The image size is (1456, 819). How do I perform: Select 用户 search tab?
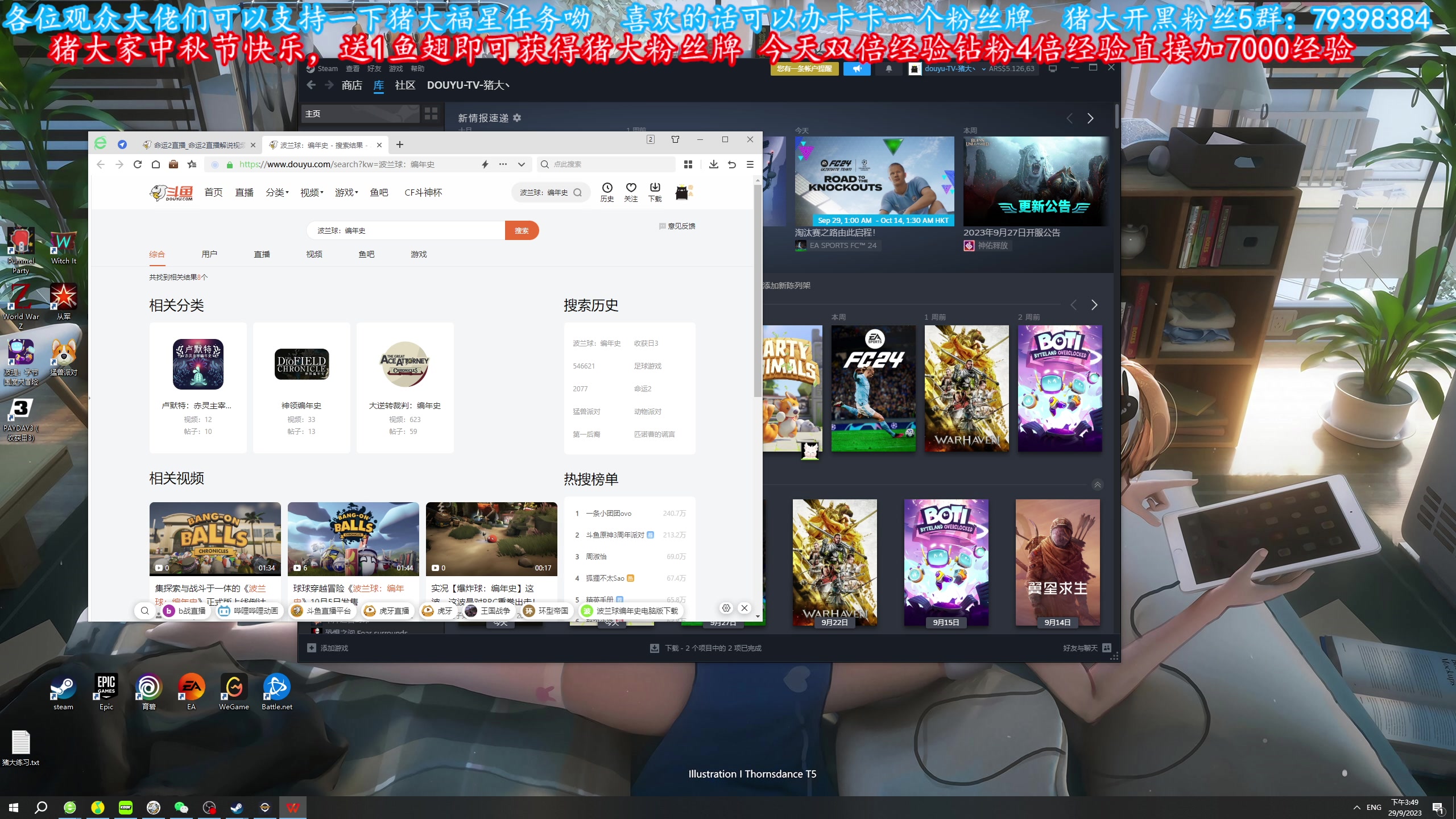tap(209, 254)
